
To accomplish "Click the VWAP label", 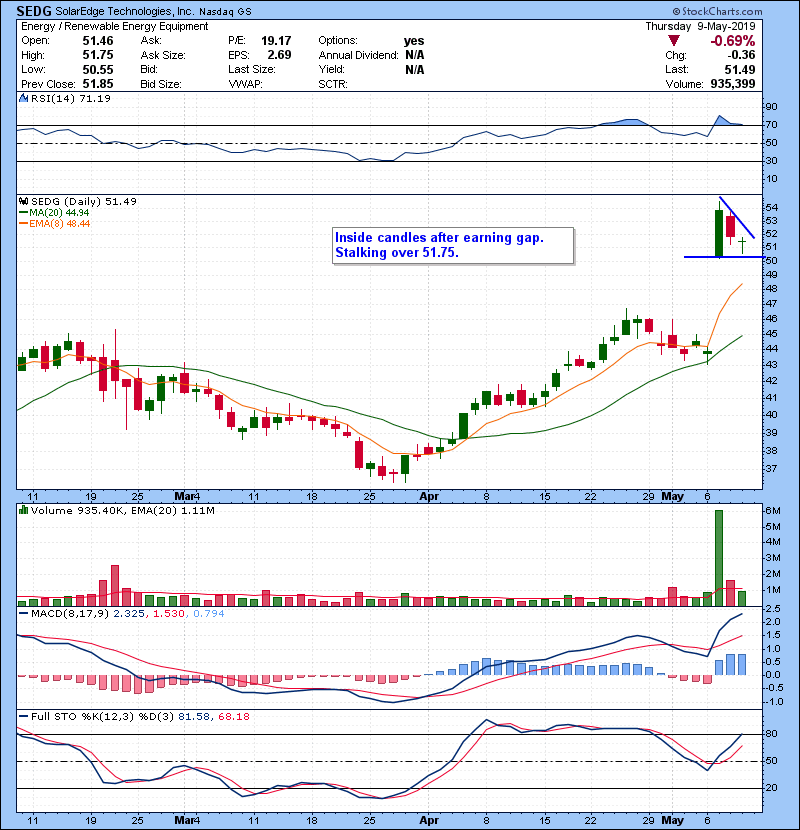I will [245, 84].
